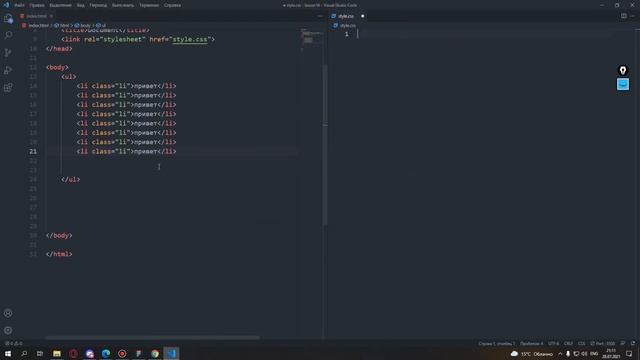This screenshot has height=360, width=640.
Task: Click the weather widget on taskbar
Action: click(532, 354)
